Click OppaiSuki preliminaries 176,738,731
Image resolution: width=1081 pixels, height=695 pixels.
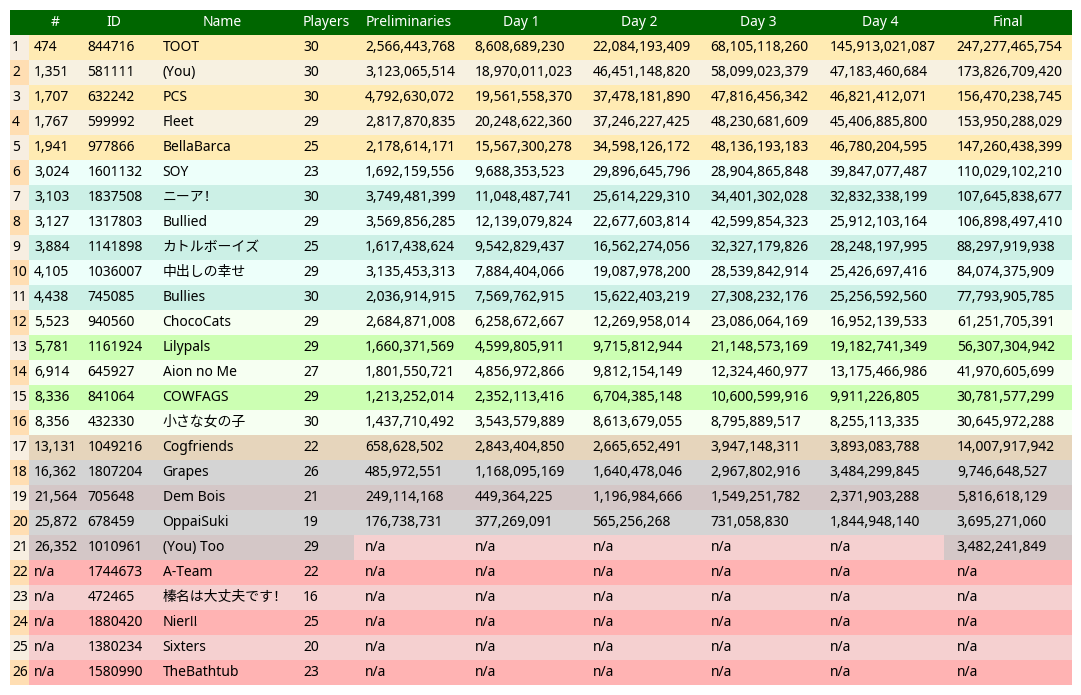point(403,521)
